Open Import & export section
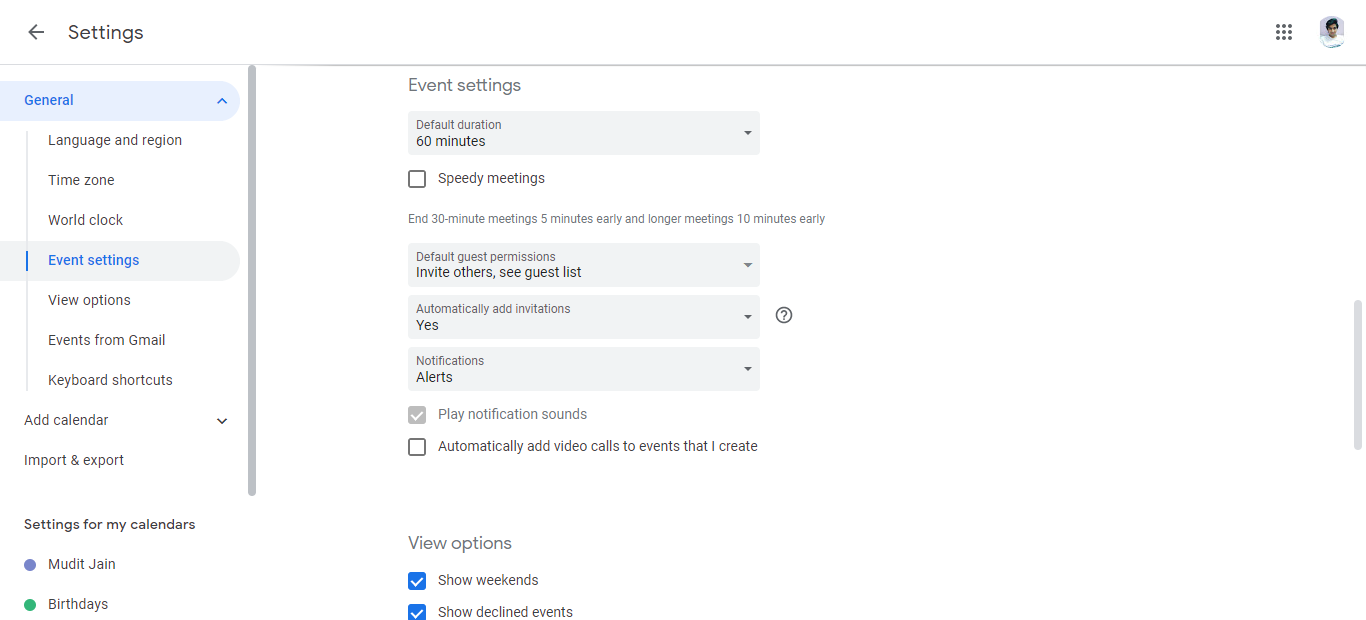Viewport: 1366px width, 620px height. 74,460
